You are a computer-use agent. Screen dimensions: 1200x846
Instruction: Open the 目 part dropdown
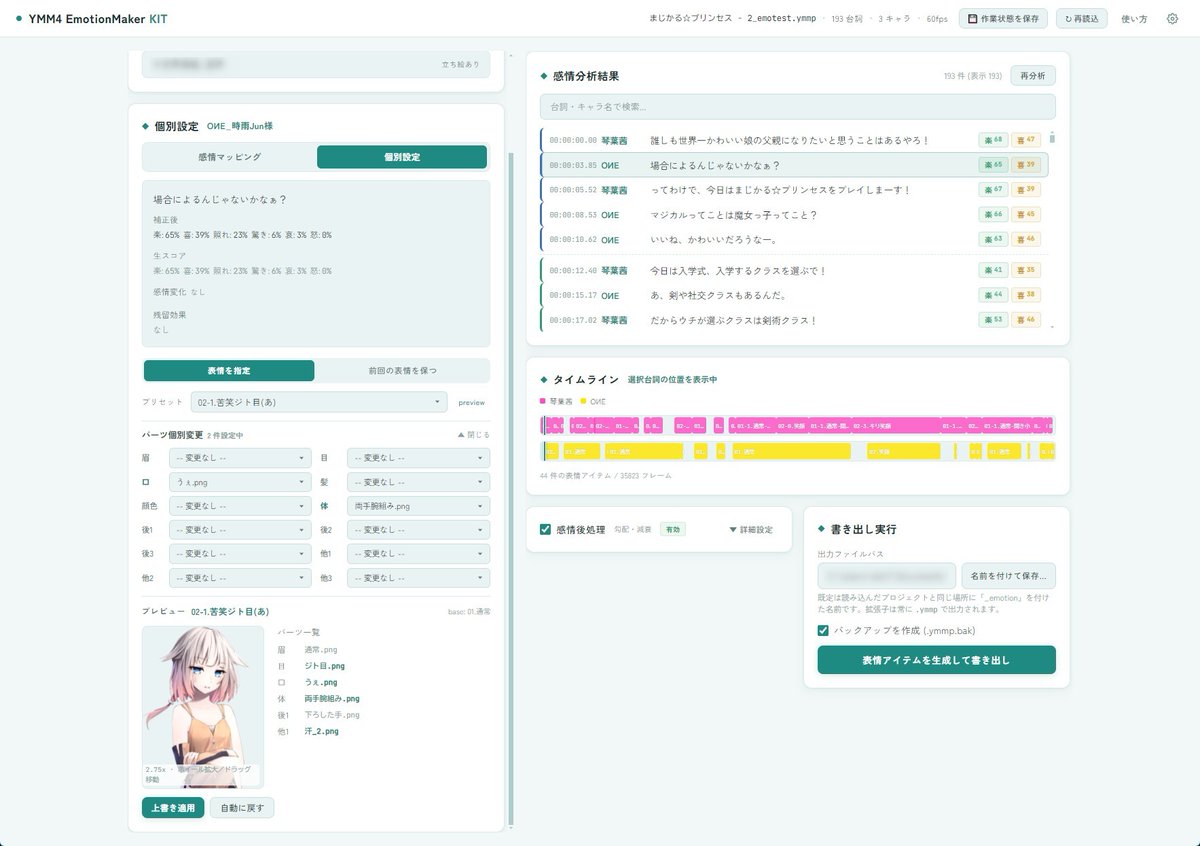[x=418, y=458]
